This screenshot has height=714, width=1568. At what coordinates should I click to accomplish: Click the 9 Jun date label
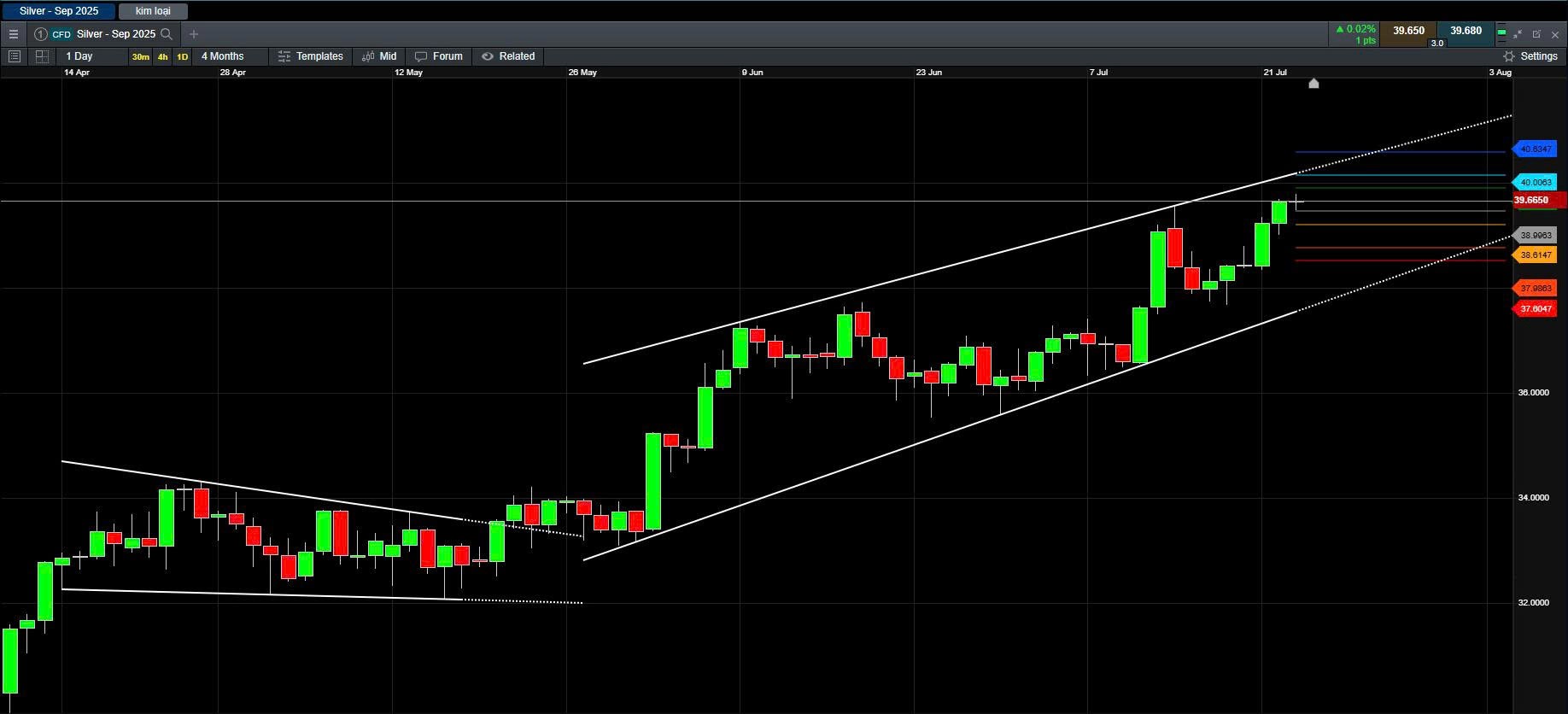(x=752, y=73)
